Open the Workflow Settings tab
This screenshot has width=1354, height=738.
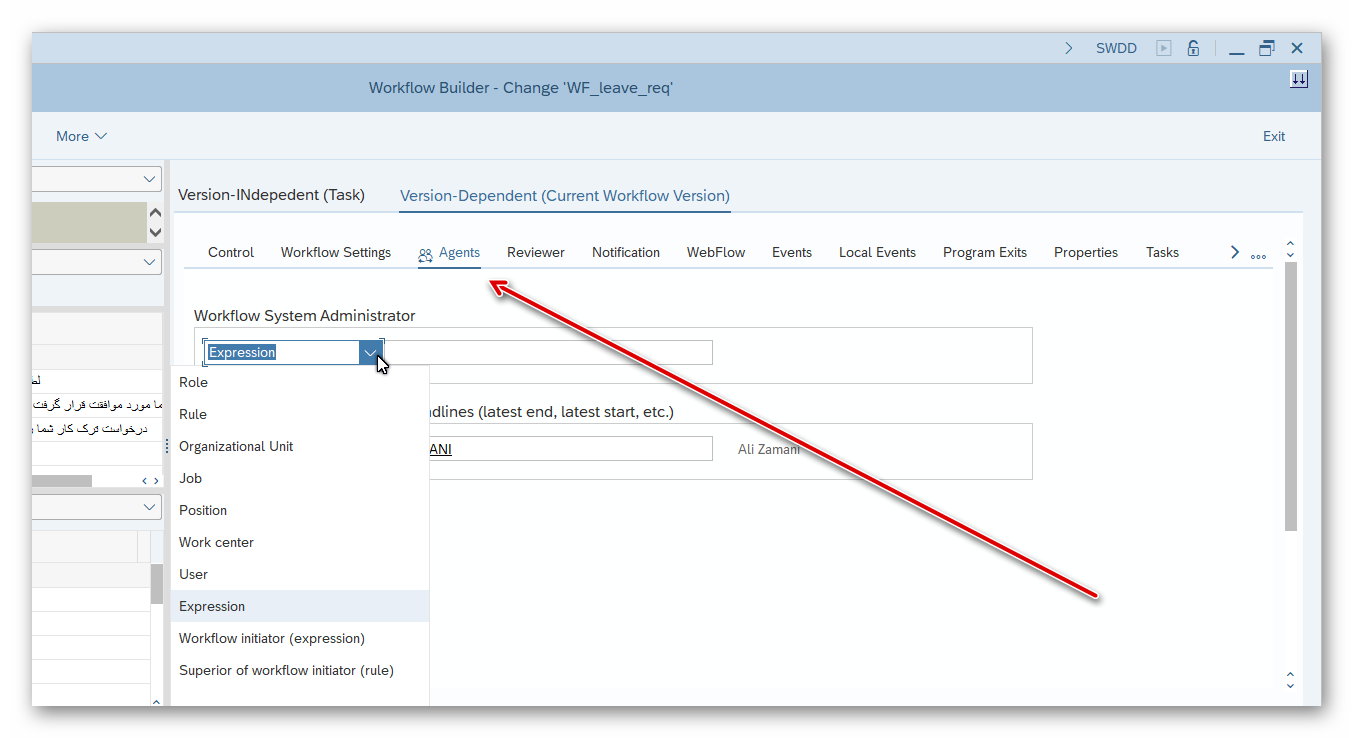pyautogui.click(x=336, y=252)
